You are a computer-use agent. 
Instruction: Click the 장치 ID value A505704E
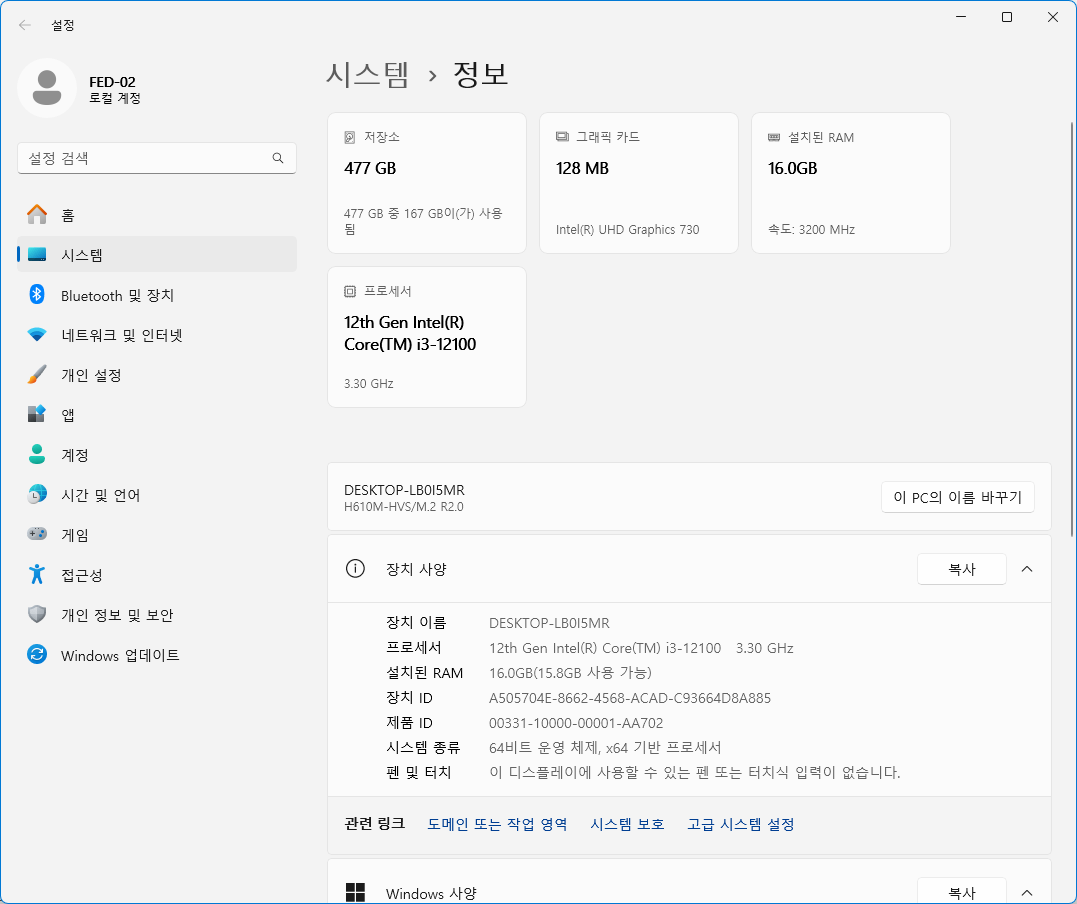(630, 698)
